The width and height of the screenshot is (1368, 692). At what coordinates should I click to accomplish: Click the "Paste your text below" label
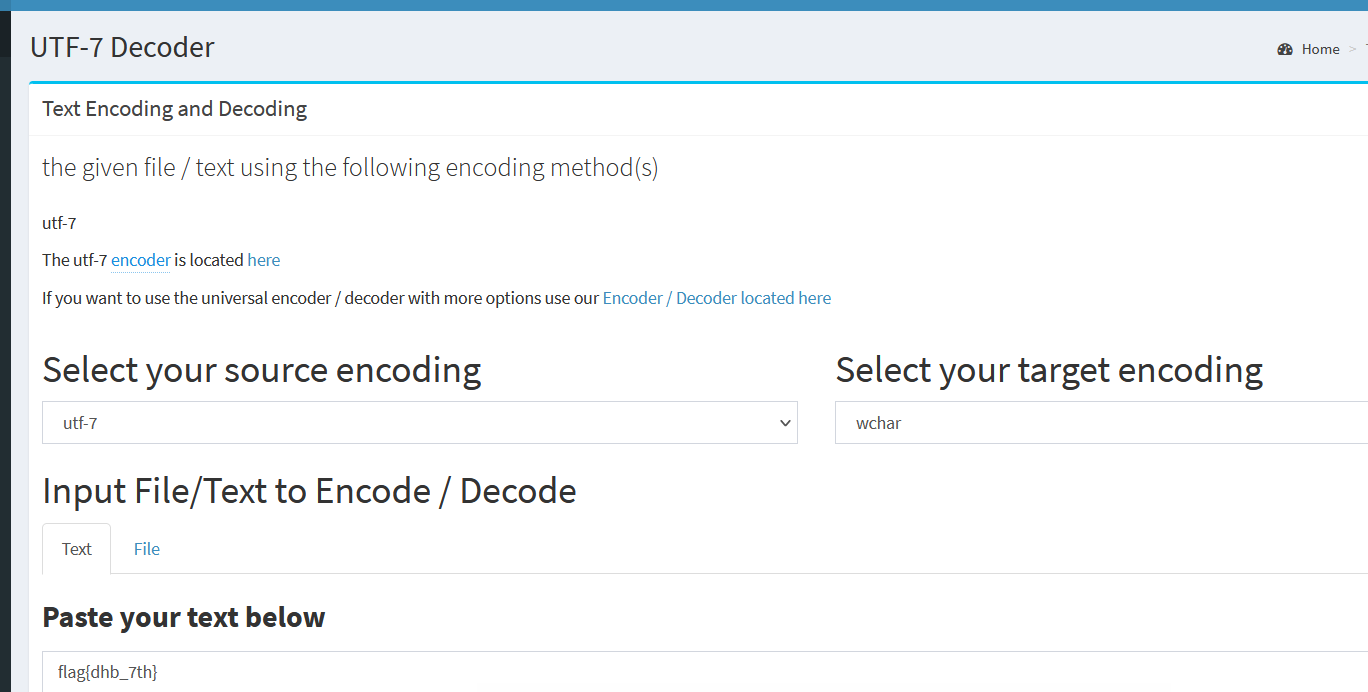click(x=183, y=617)
